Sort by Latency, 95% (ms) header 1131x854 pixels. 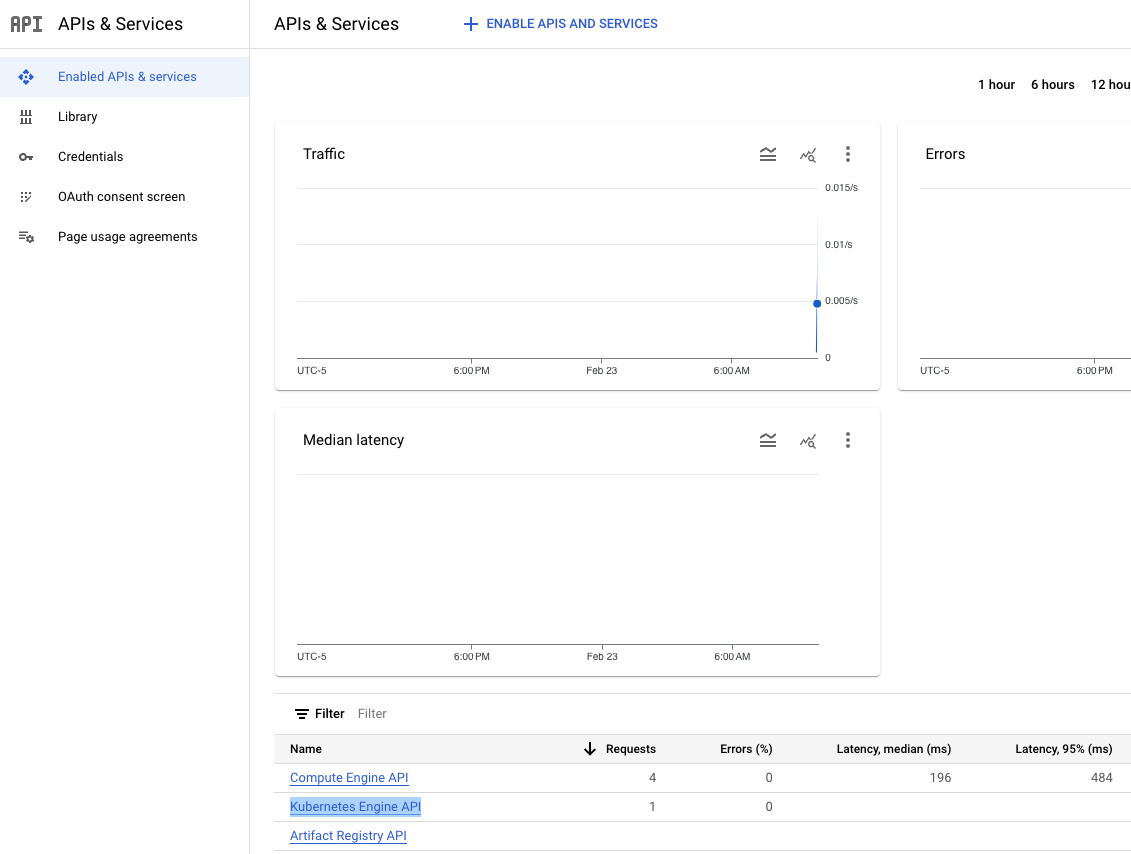point(1063,749)
